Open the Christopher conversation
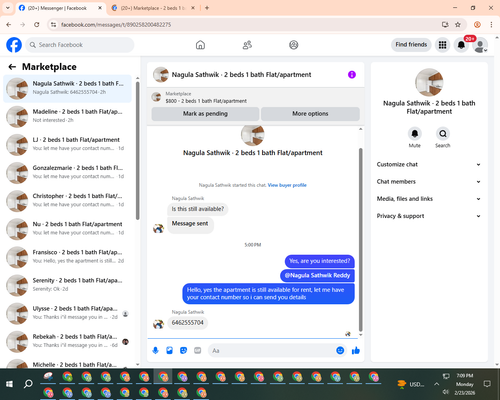Viewport: 500px width, 400px height. (x=68, y=201)
